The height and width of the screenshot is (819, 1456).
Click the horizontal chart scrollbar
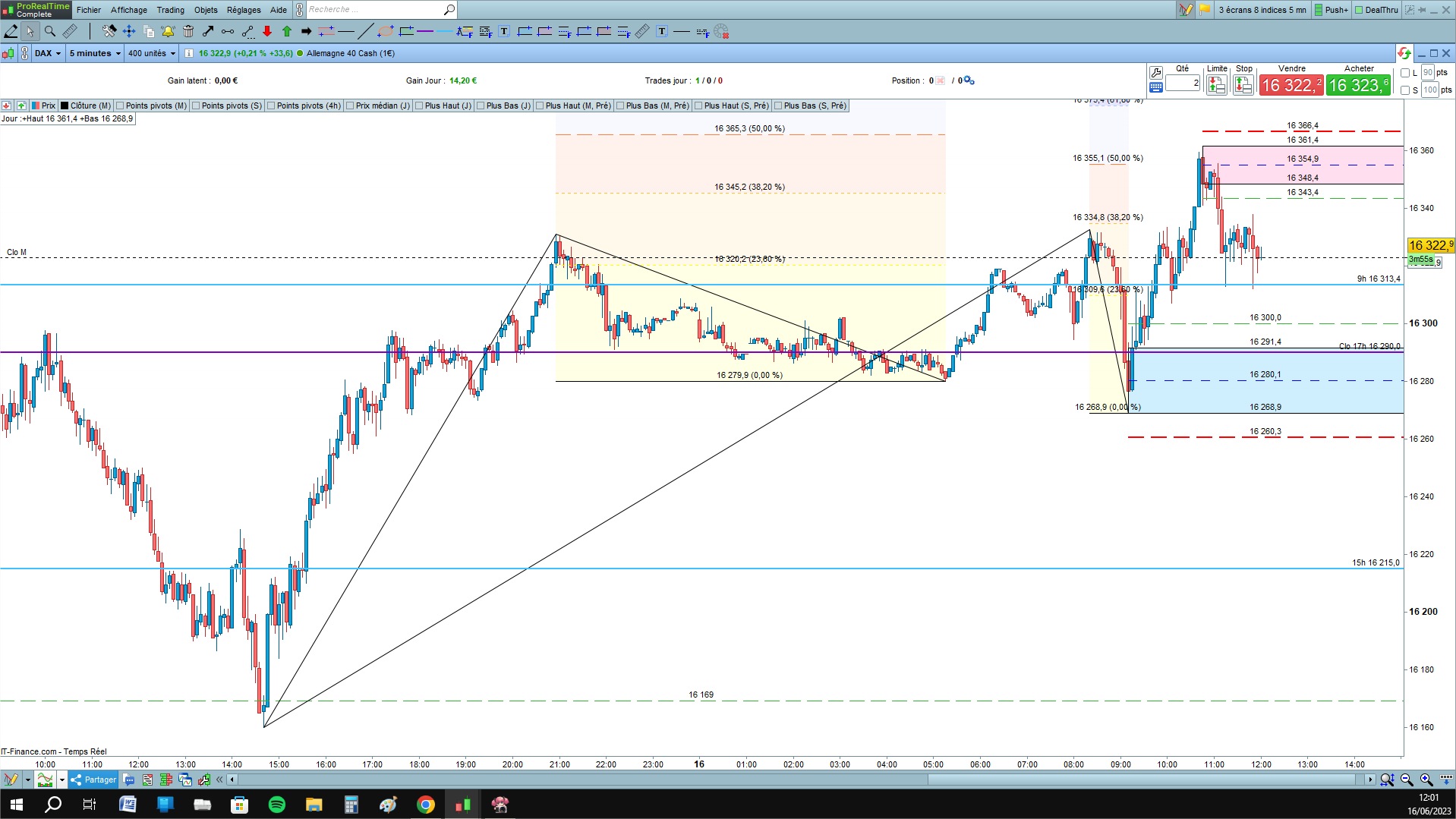[801, 780]
